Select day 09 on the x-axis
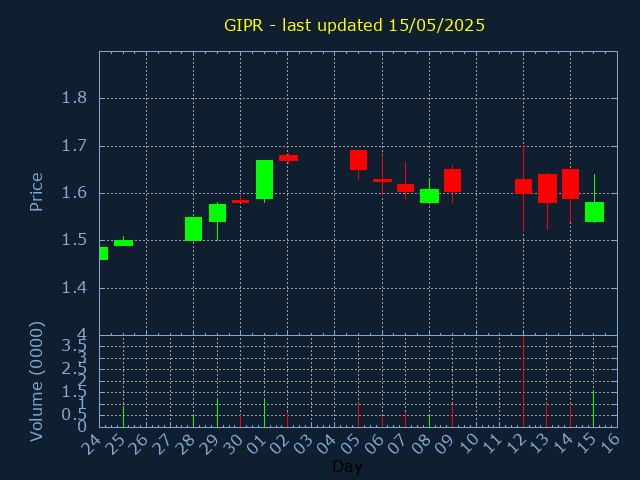Viewport: 640px width, 480px height. 445,444
